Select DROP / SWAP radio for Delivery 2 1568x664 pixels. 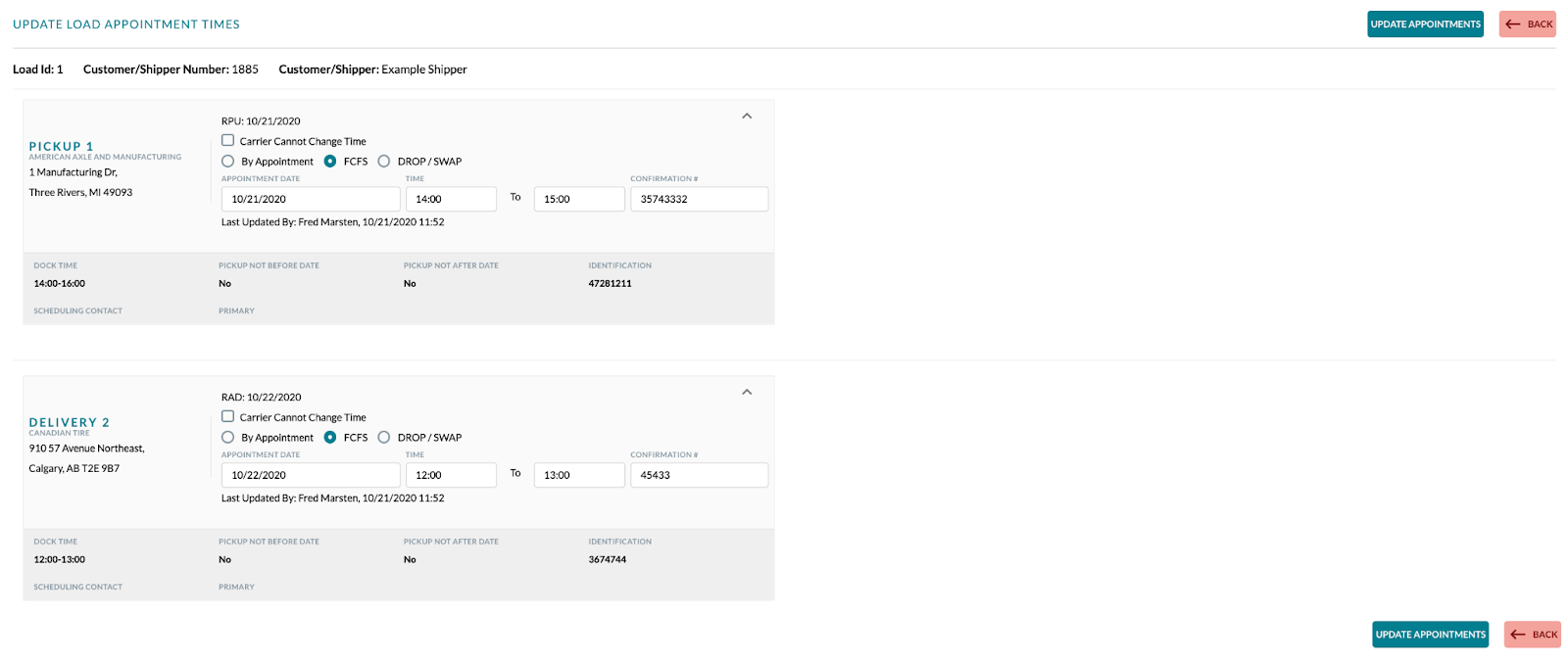(384, 438)
